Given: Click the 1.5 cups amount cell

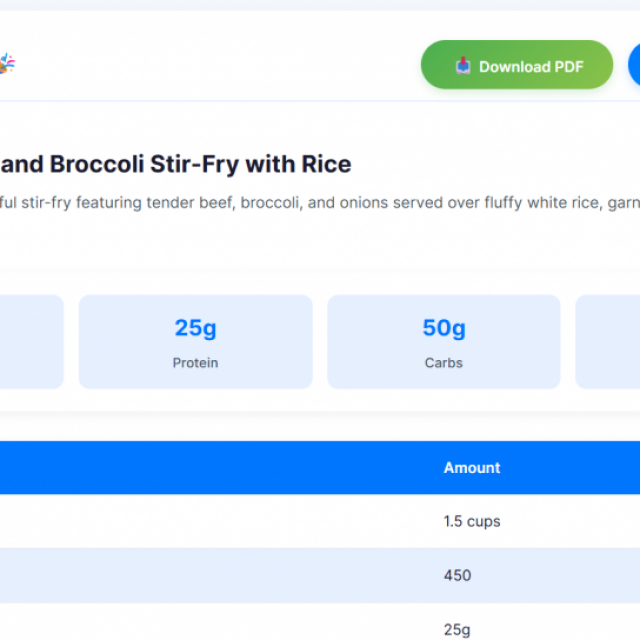Looking at the screenshot, I should click(472, 521).
